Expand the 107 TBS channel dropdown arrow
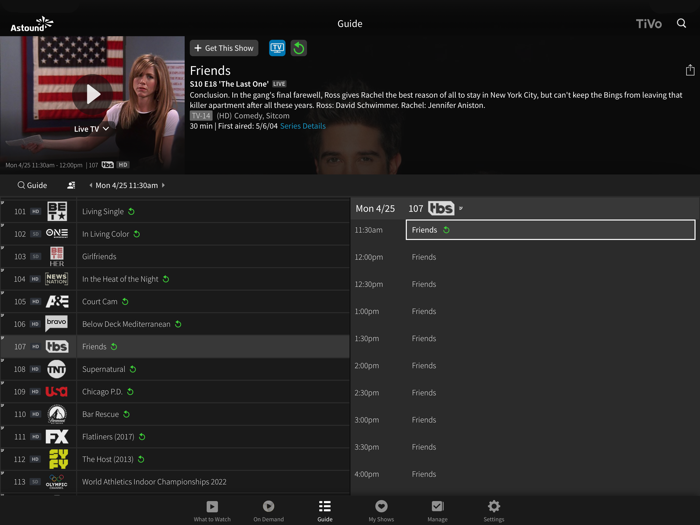700x525 pixels. [461, 208]
